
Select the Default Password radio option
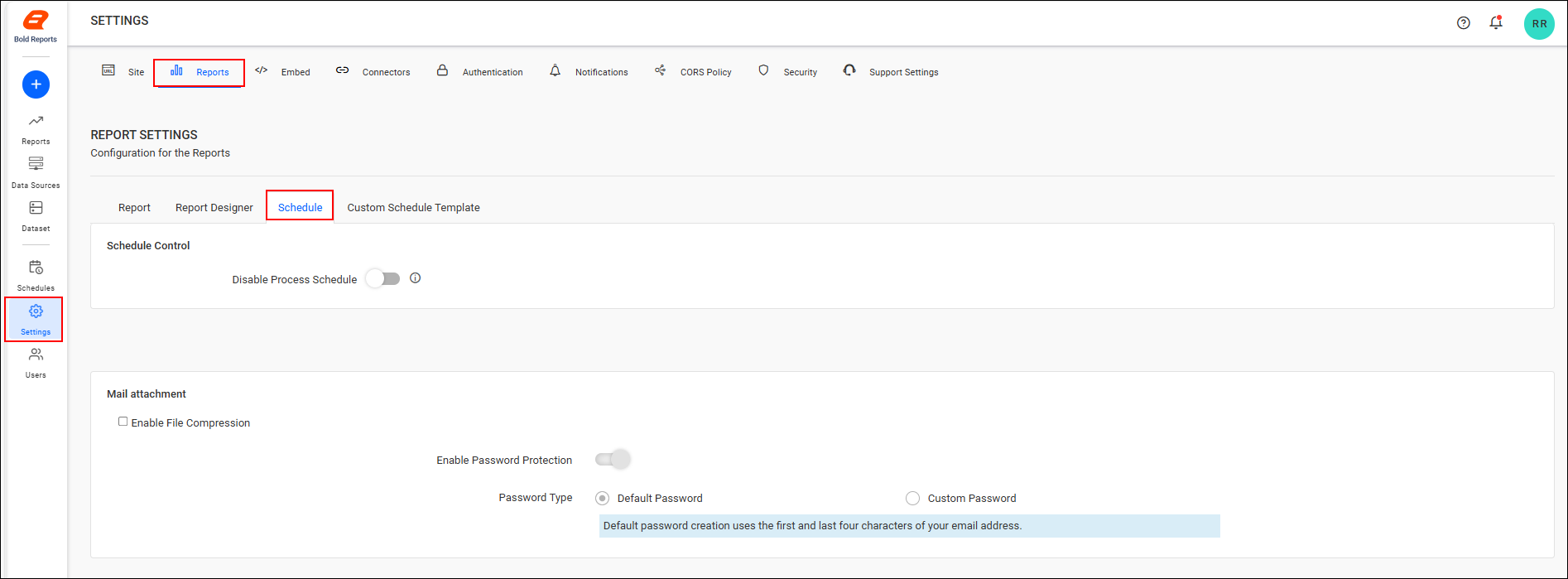click(x=602, y=499)
